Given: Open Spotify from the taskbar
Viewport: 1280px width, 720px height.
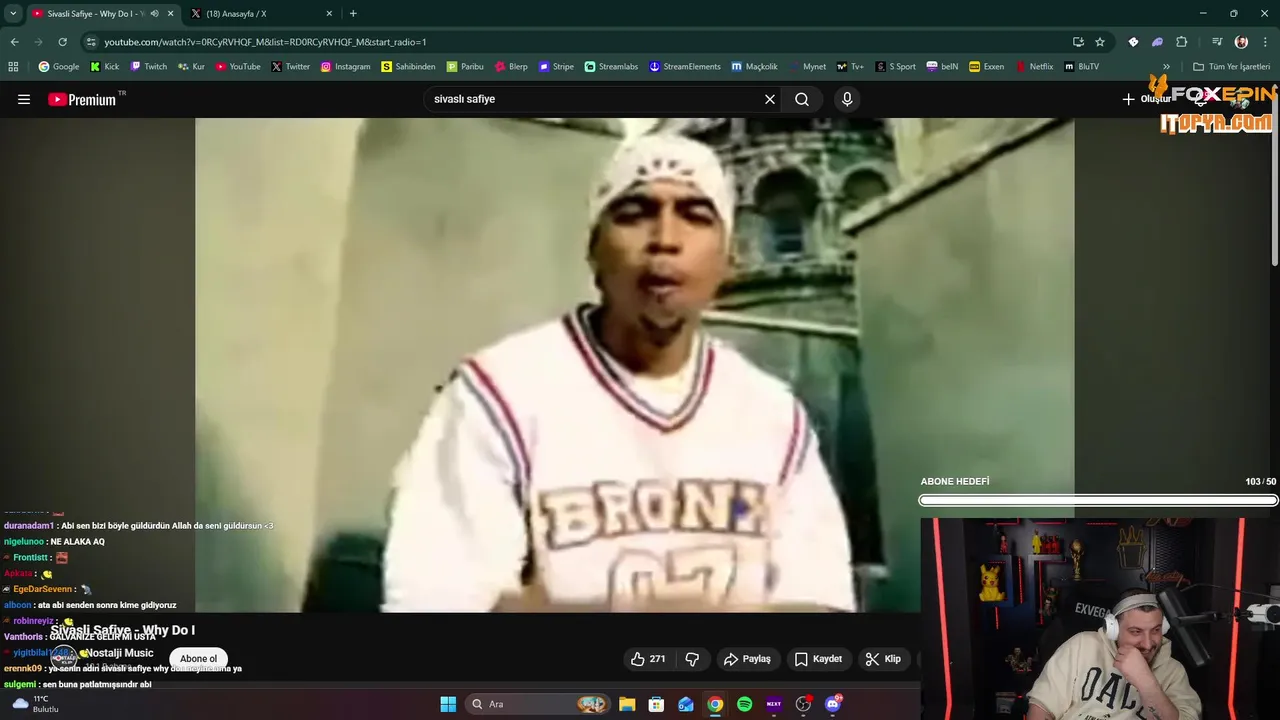Looking at the screenshot, I should click(744, 704).
